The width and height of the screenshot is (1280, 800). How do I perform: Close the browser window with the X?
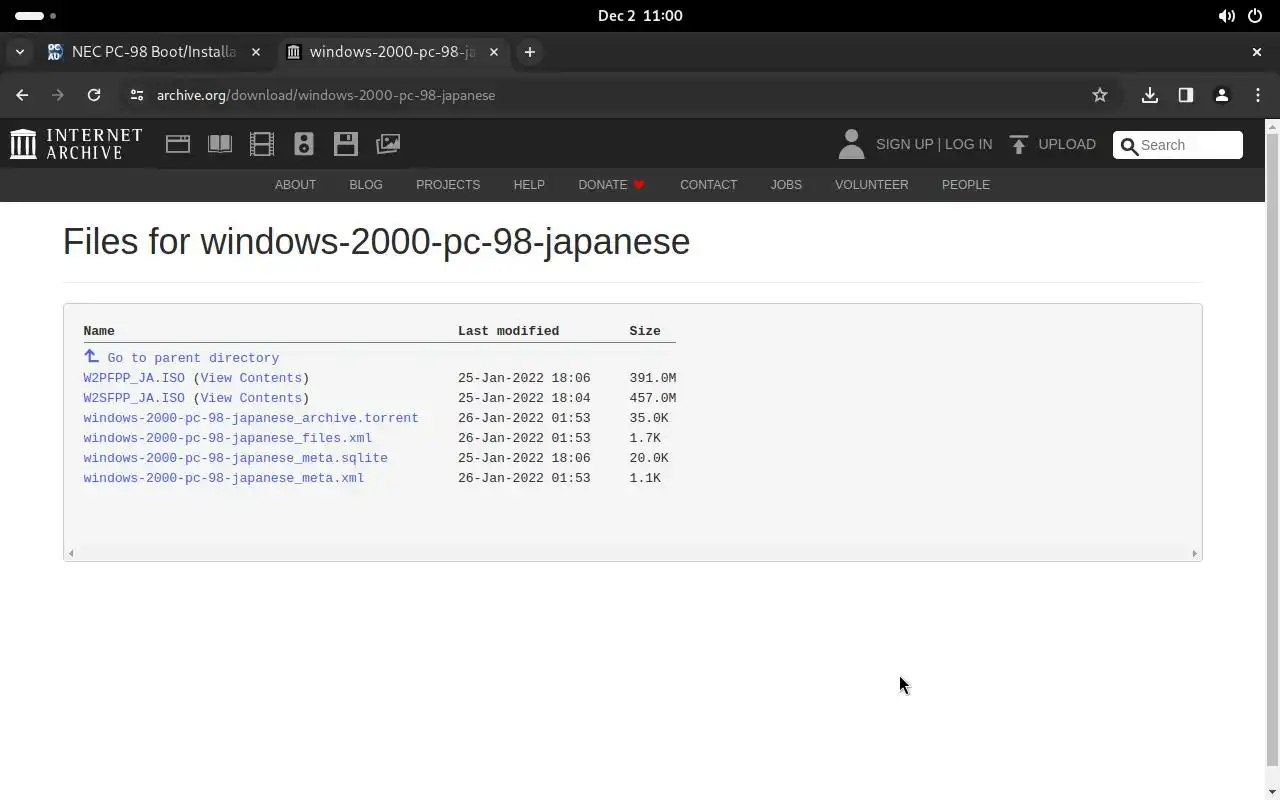point(1257,52)
